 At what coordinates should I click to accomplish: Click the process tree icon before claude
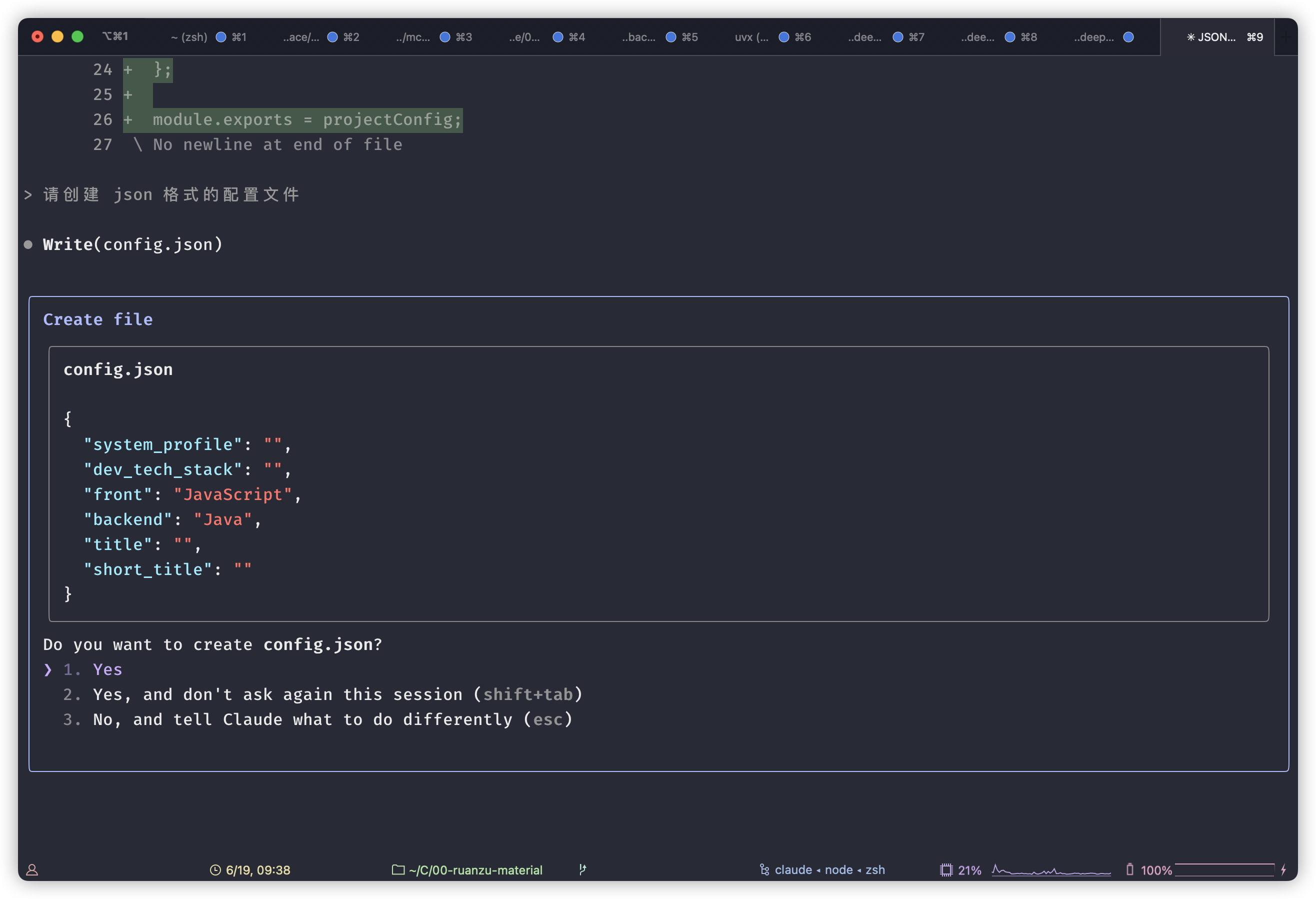tap(764, 869)
